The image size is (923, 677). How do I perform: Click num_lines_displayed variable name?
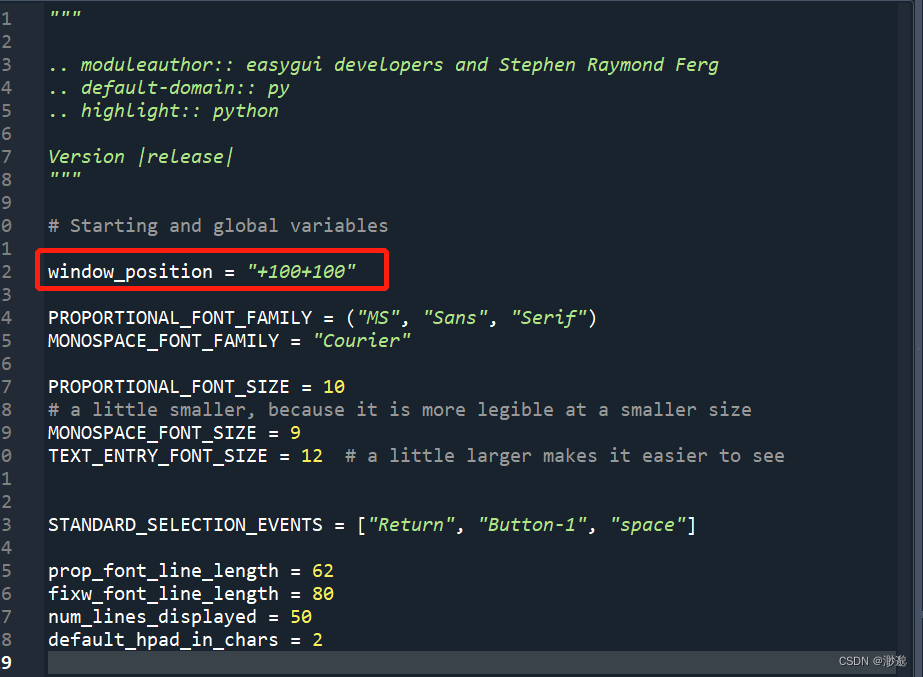[152, 617]
